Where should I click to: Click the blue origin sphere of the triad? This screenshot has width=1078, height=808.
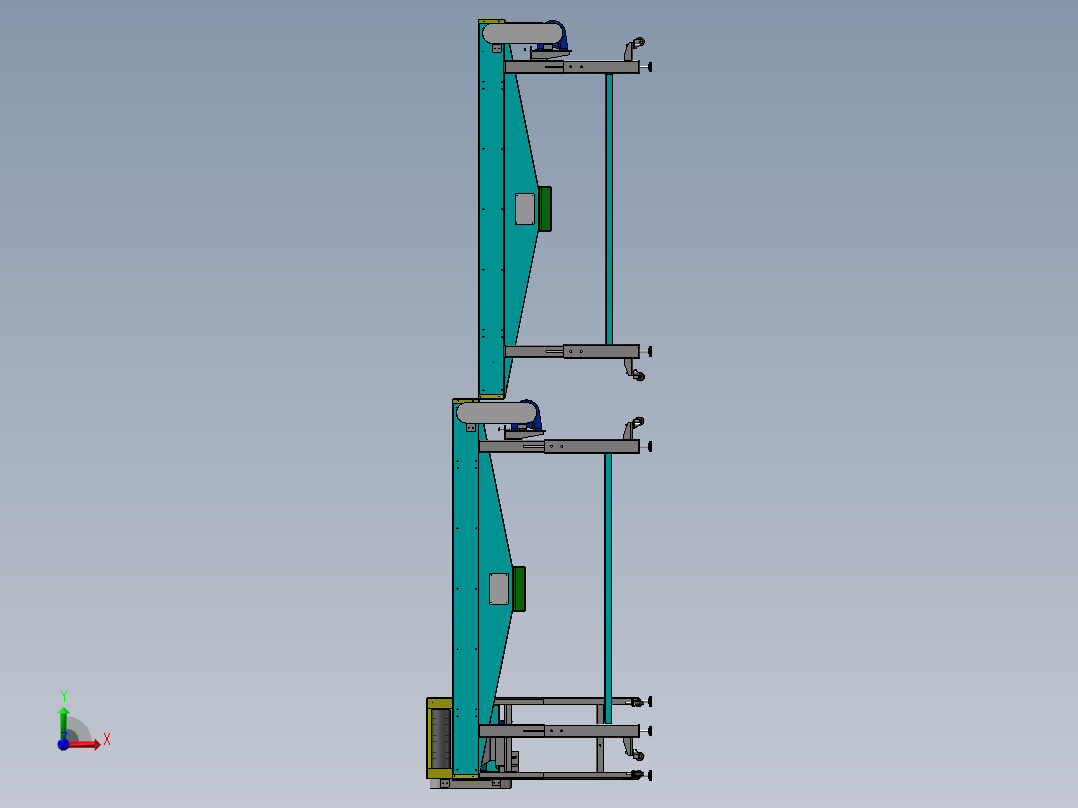63,745
